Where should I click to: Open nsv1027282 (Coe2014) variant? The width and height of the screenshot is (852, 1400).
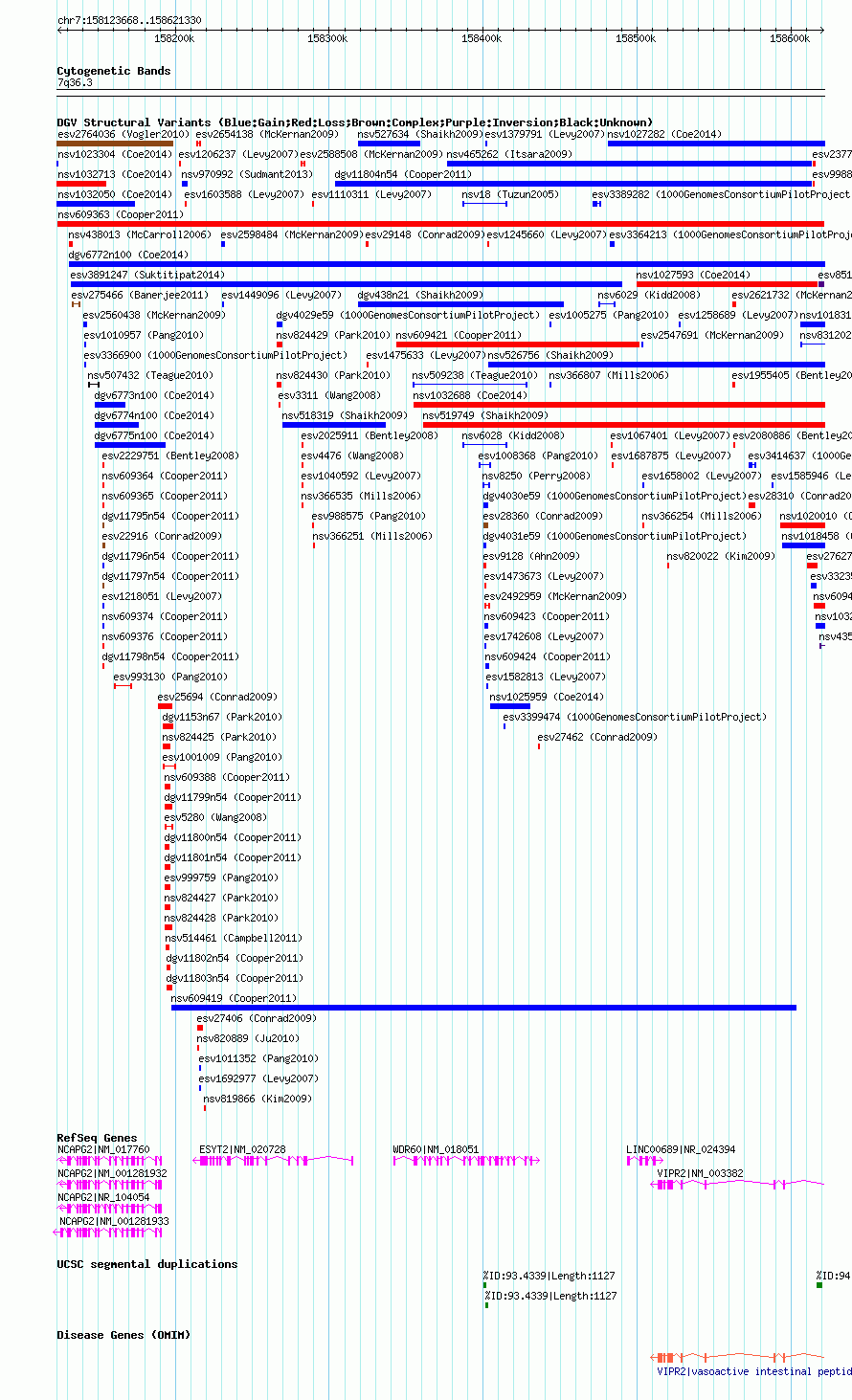(x=664, y=134)
